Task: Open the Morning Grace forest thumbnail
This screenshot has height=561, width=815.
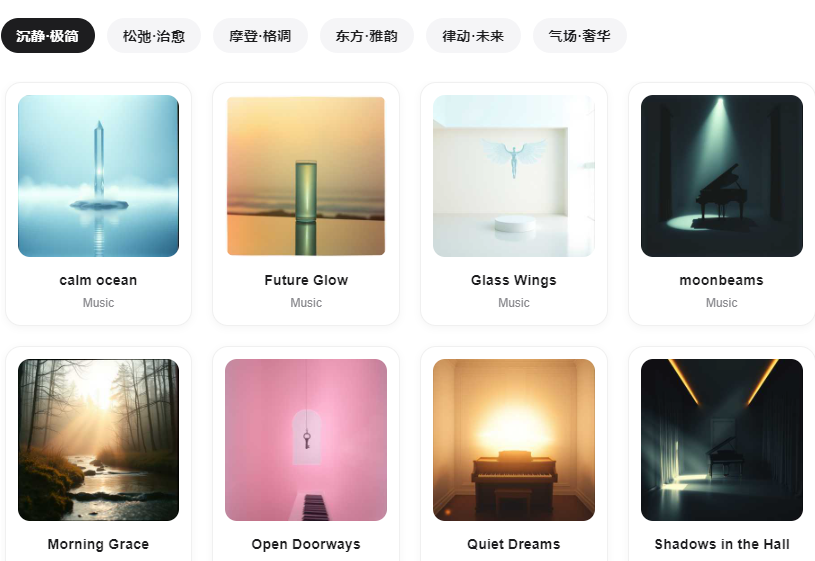Action: click(98, 440)
